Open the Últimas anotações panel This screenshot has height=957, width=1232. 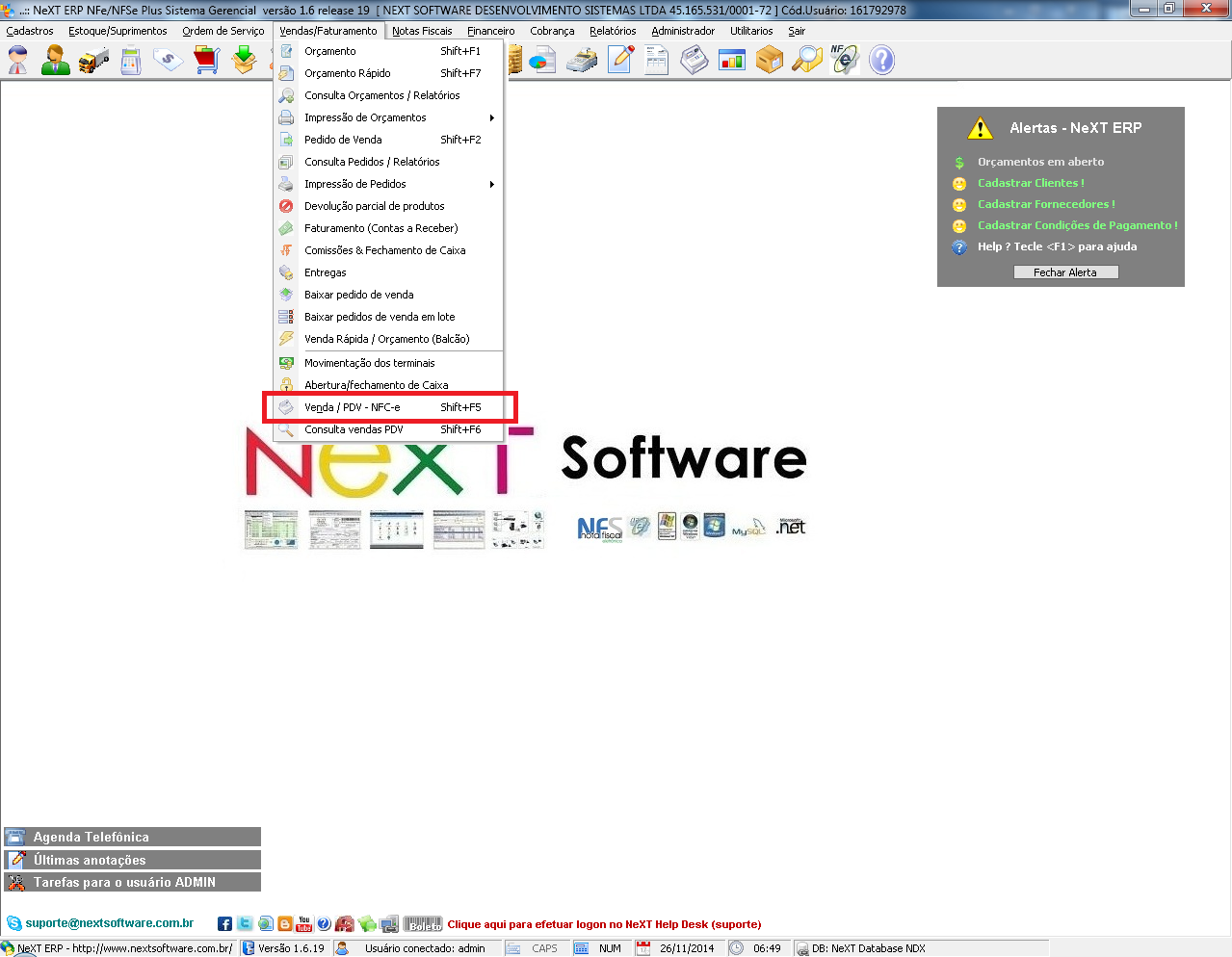132,860
